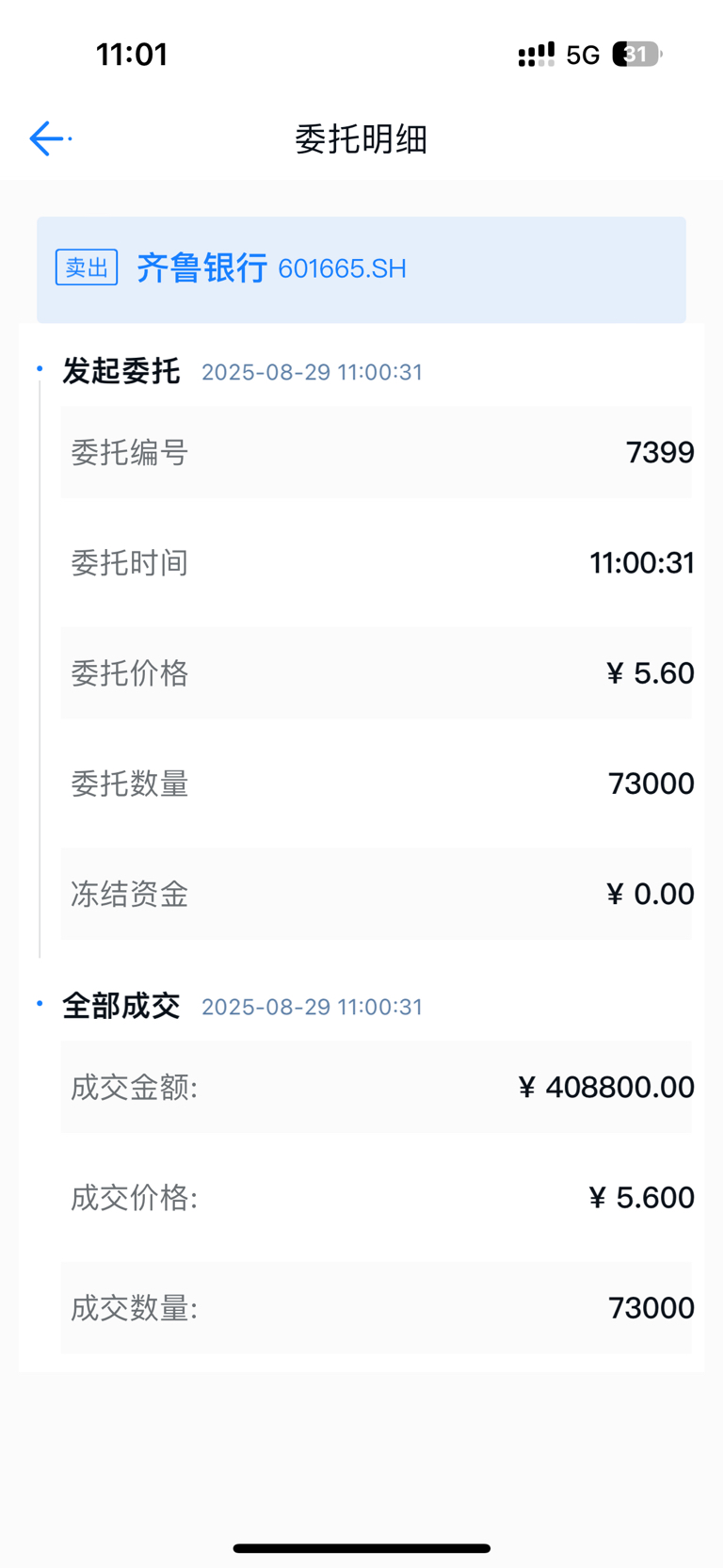Tap the blue dot beside 全部成交
Image resolution: width=724 pixels, height=1568 pixels.
40,1003
